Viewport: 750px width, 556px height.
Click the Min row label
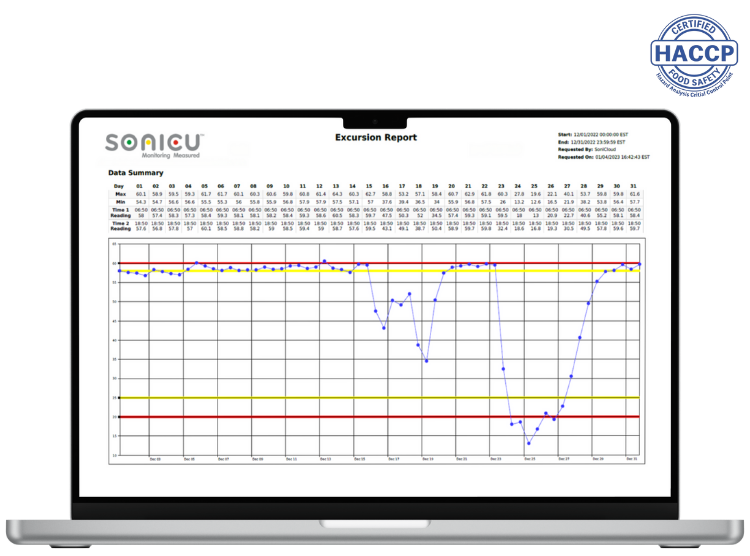[x=120, y=202]
